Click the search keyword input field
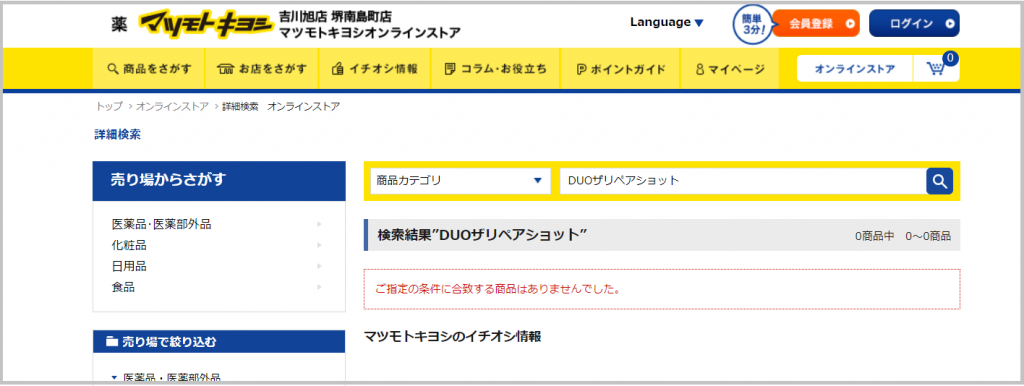This screenshot has width=1024, height=386. point(743,181)
